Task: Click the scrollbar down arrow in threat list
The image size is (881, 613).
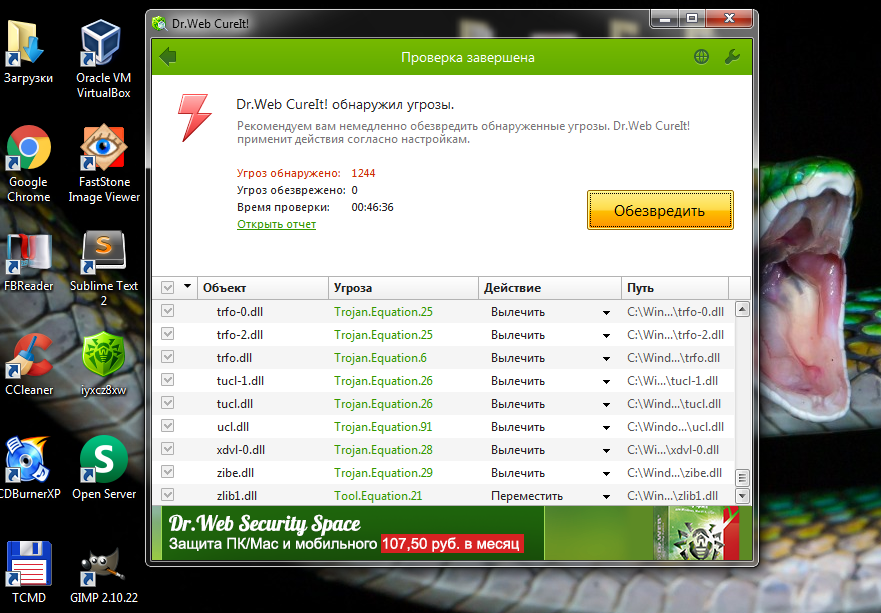Action: 742,496
